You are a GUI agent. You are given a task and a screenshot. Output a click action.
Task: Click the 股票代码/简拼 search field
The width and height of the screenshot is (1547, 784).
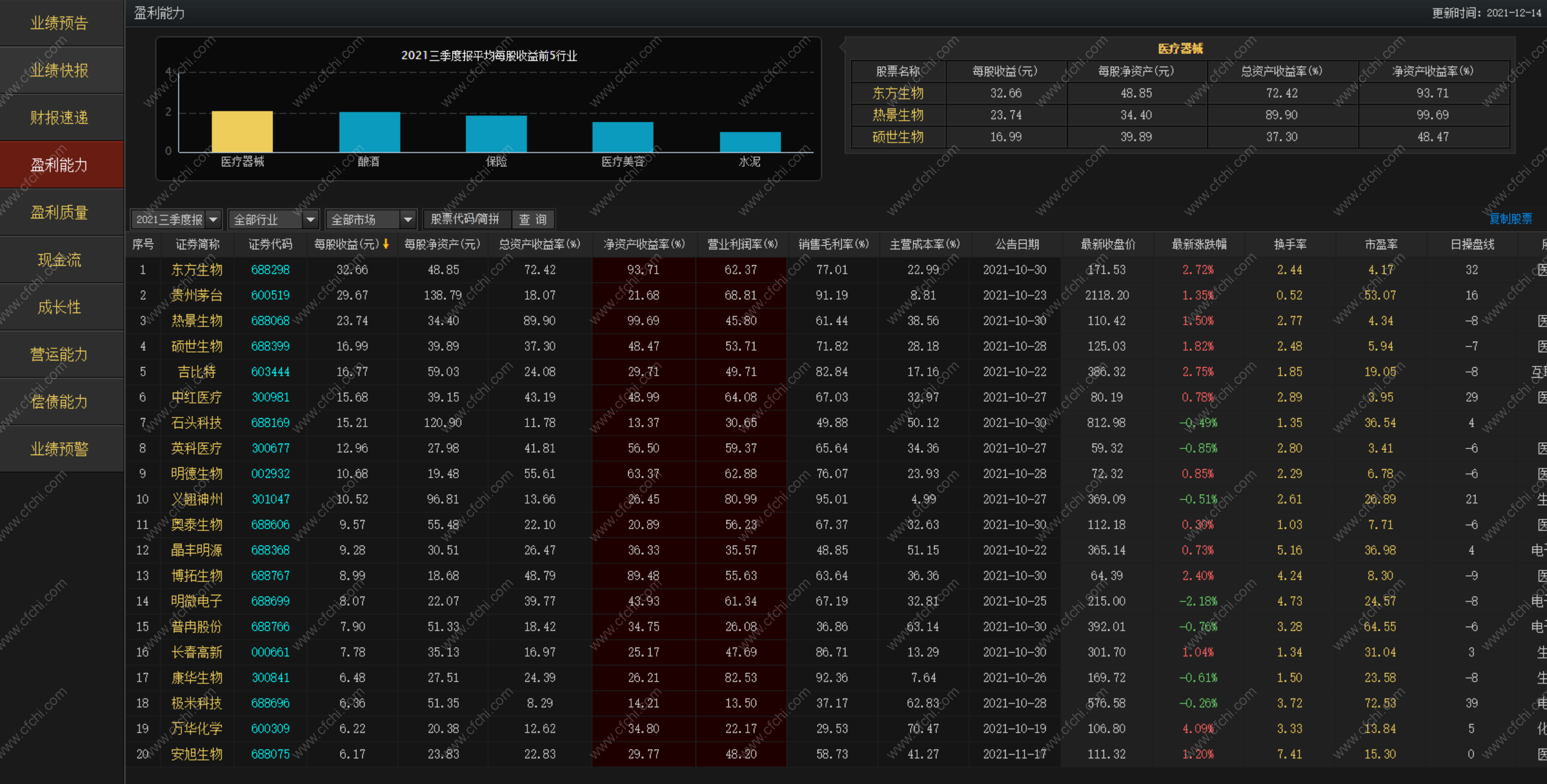(x=466, y=219)
